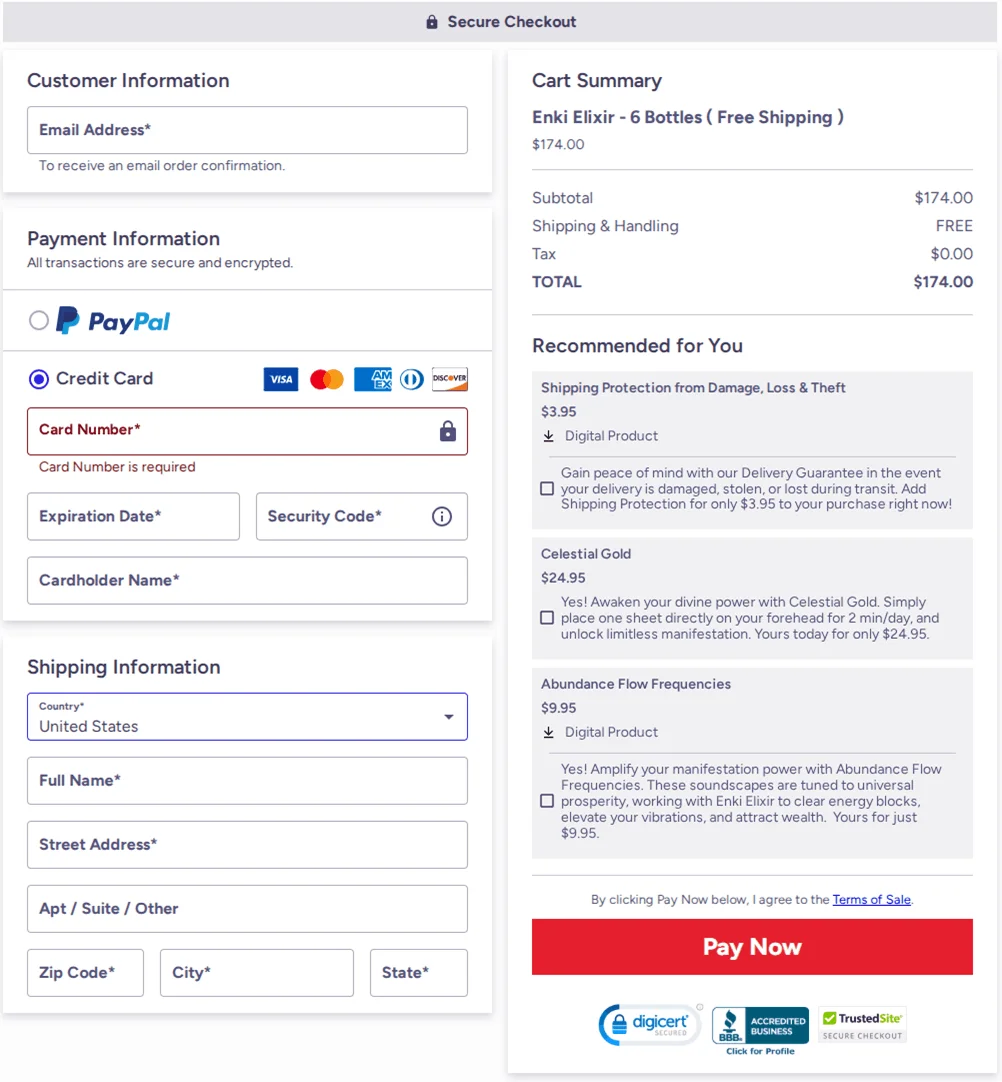Open the Terms of Sale link
The image size is (1002, 1082).
click(872, 900)
